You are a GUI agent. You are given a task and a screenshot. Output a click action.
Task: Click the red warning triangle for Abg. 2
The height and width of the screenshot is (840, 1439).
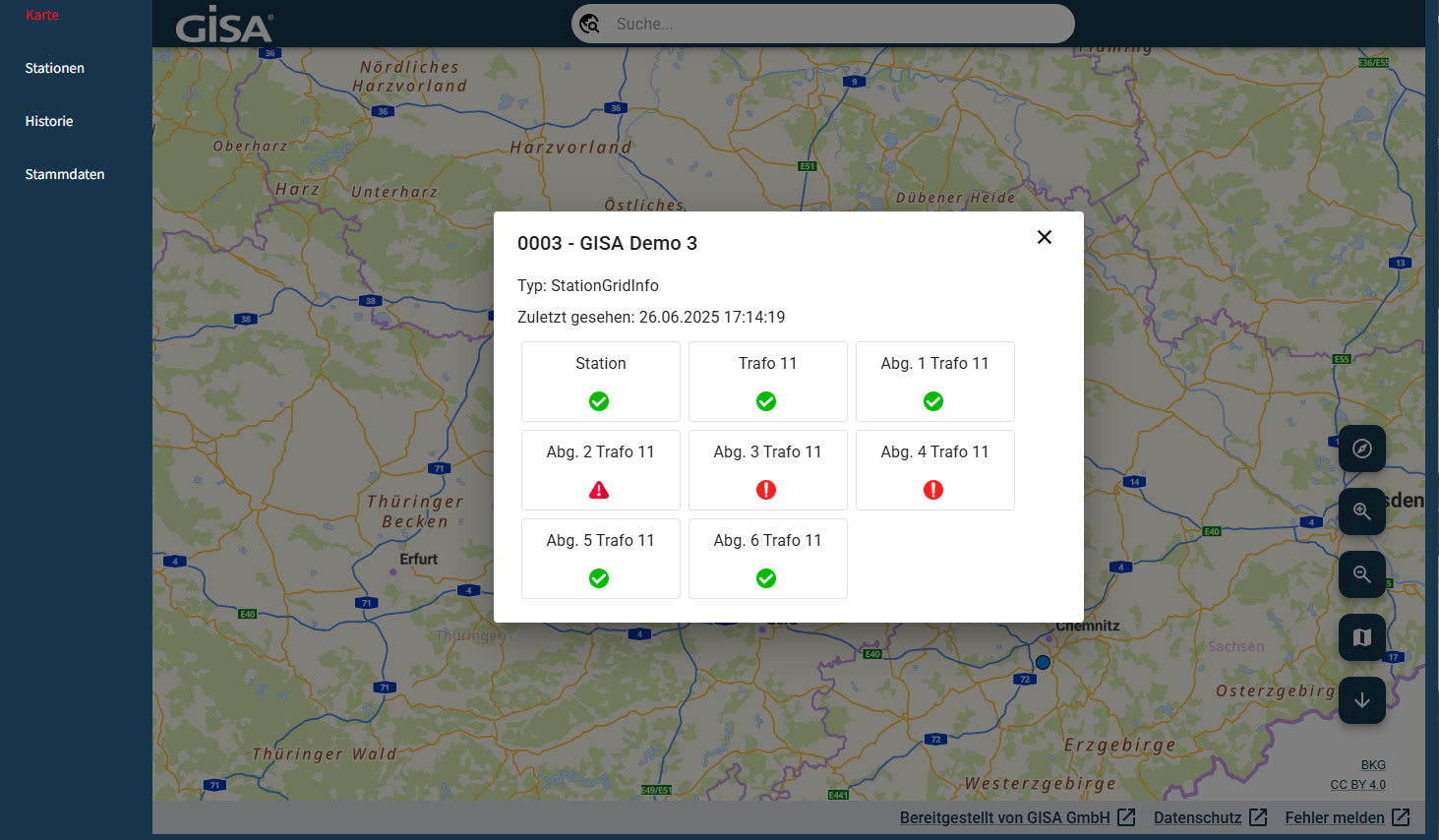[599, 490]
